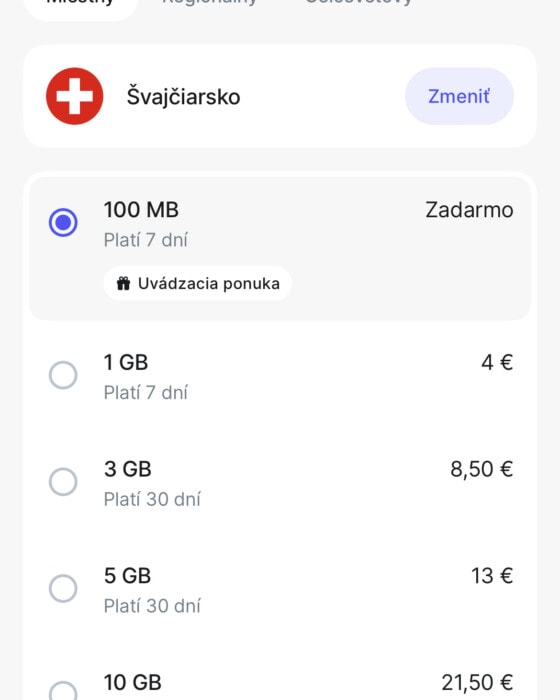Select the 1 GB plan radio button
The image size is (560, 700).
63,375
